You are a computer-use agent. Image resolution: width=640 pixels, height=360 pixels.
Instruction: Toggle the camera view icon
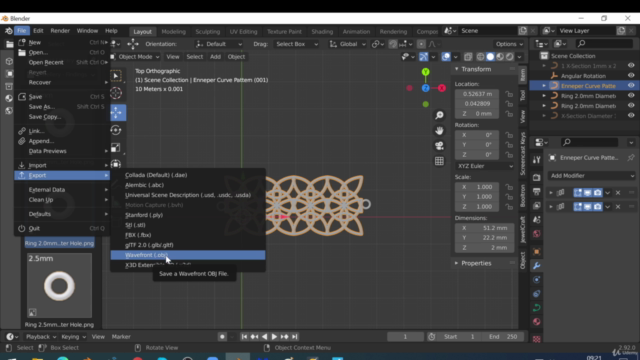439,146
